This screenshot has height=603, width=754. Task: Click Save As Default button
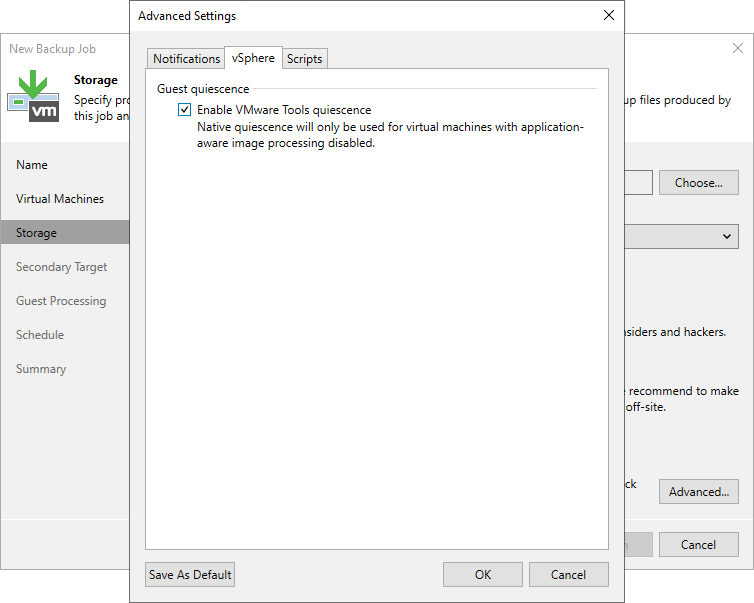pos(190,575)
